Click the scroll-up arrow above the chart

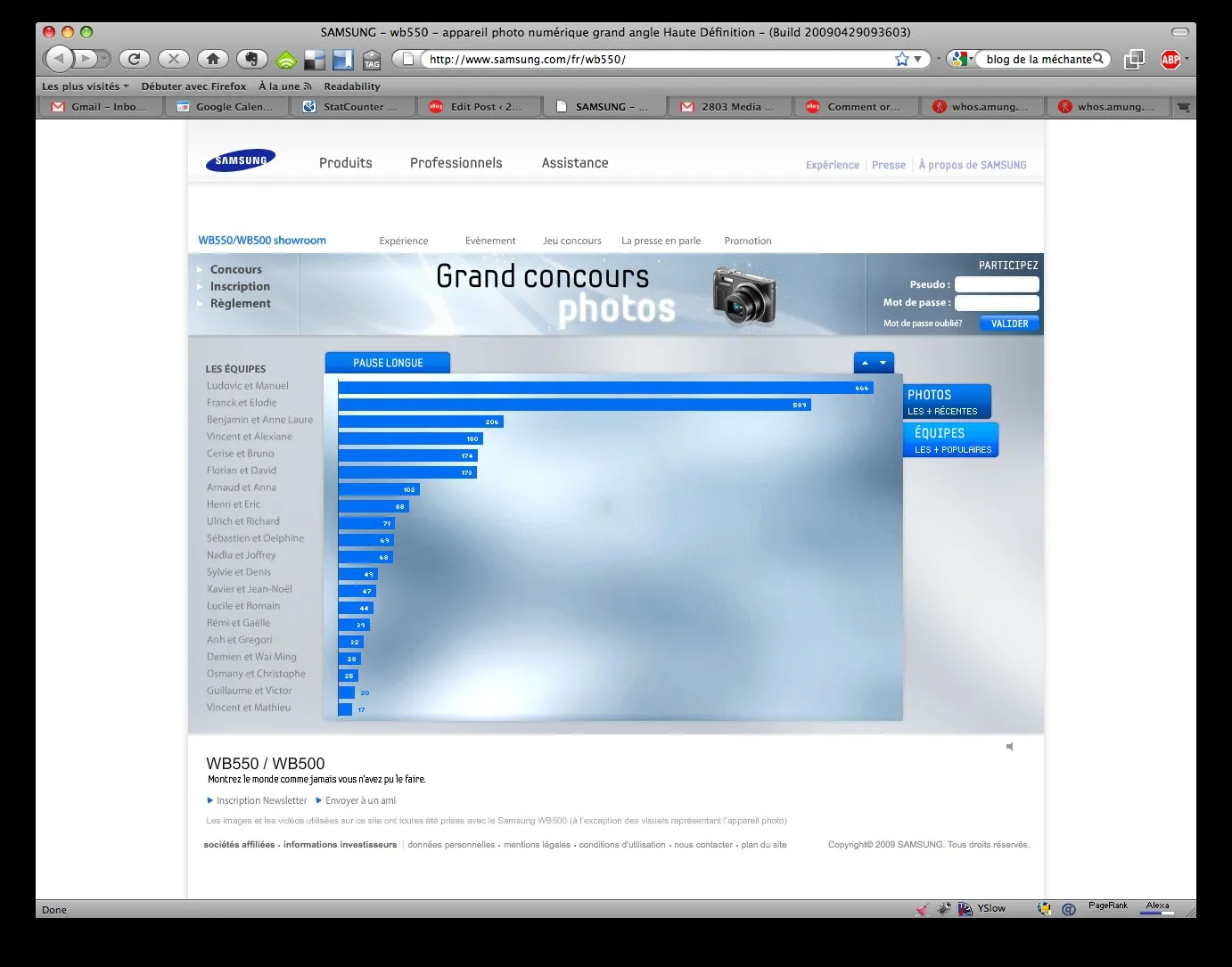tap(865, 363)
